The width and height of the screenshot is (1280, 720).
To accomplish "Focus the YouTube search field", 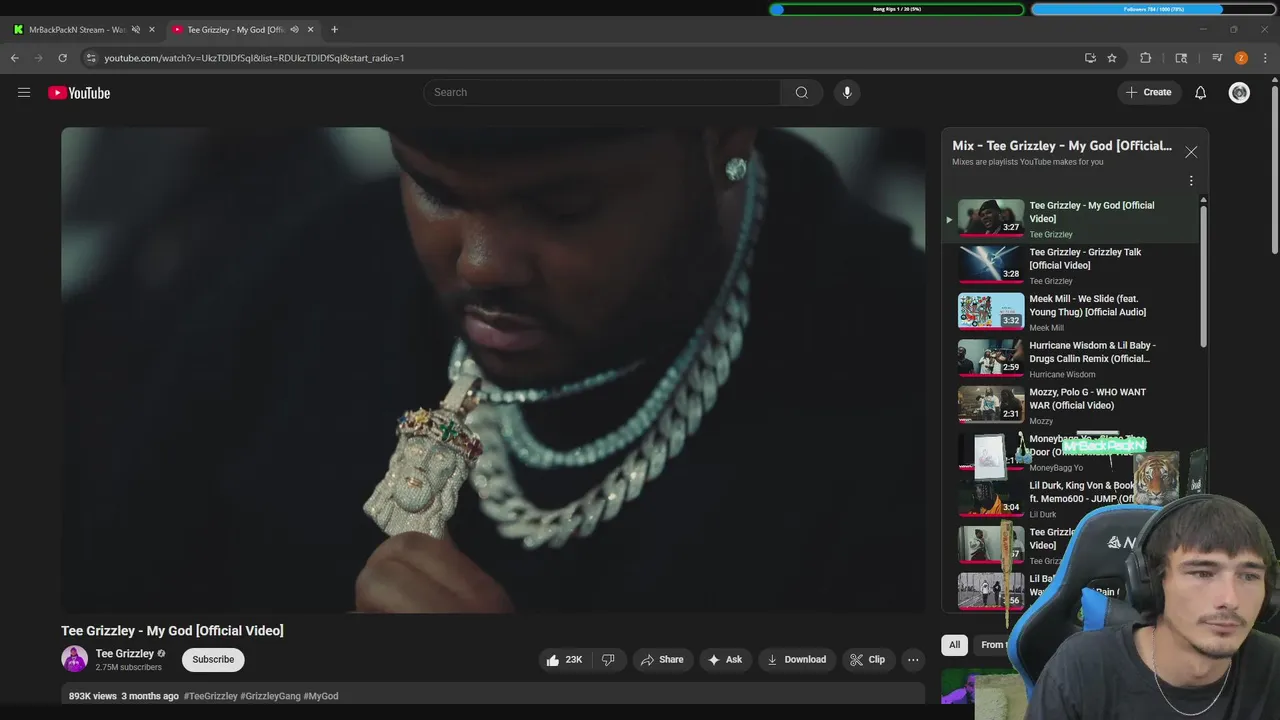I will pos(602,92).
